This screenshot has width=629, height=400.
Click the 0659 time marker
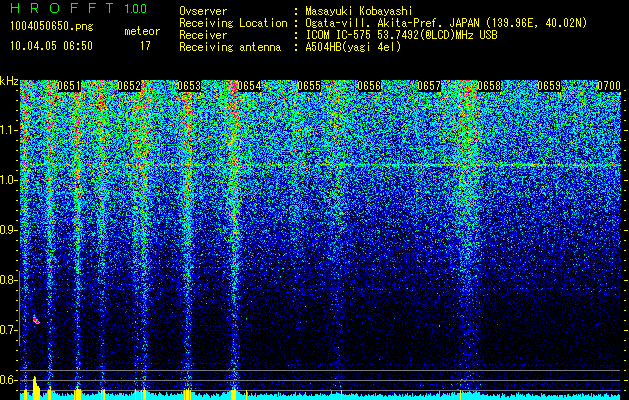[x=549, y=86]
